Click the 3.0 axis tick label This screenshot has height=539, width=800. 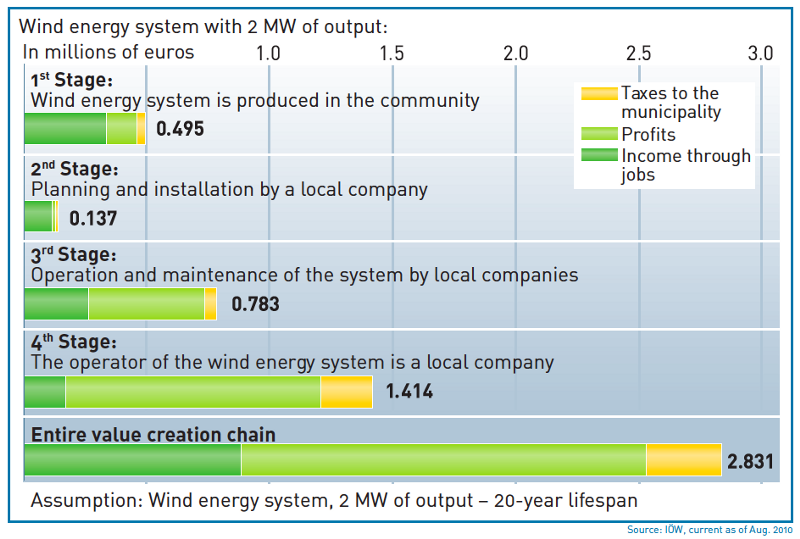(761, 52)
